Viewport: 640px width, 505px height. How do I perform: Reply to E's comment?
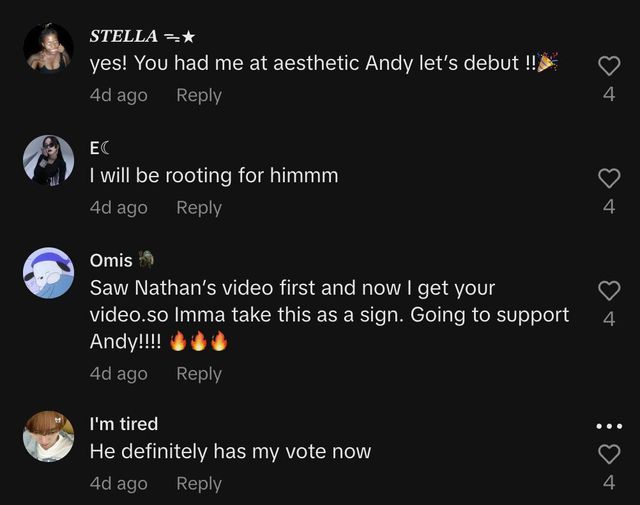click(x=199, y=207)
